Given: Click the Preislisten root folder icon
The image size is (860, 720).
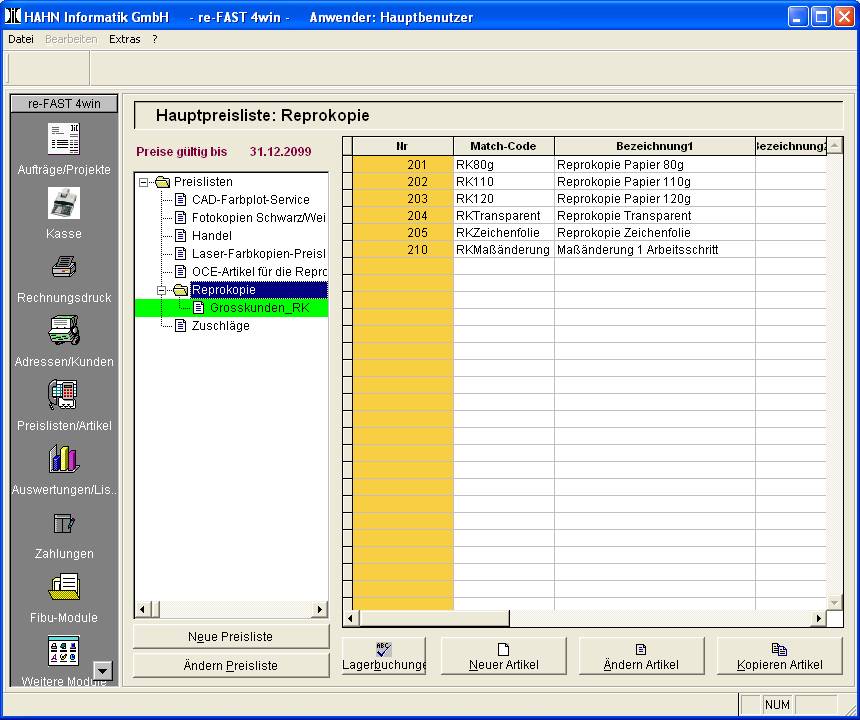Looking at the screenshot, I should pos(162,182).
